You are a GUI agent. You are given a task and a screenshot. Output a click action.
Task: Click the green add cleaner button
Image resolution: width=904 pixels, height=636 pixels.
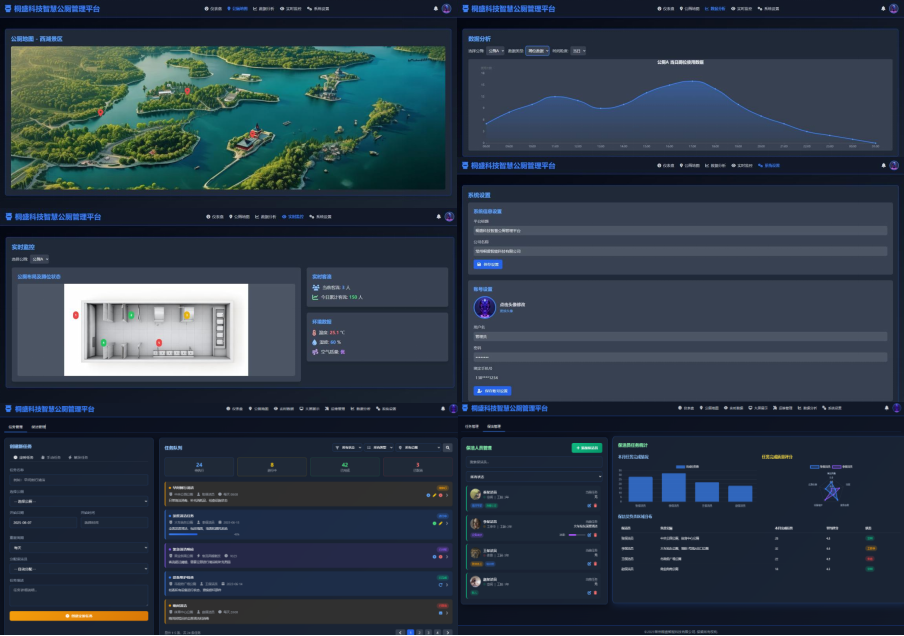point(587,448)
